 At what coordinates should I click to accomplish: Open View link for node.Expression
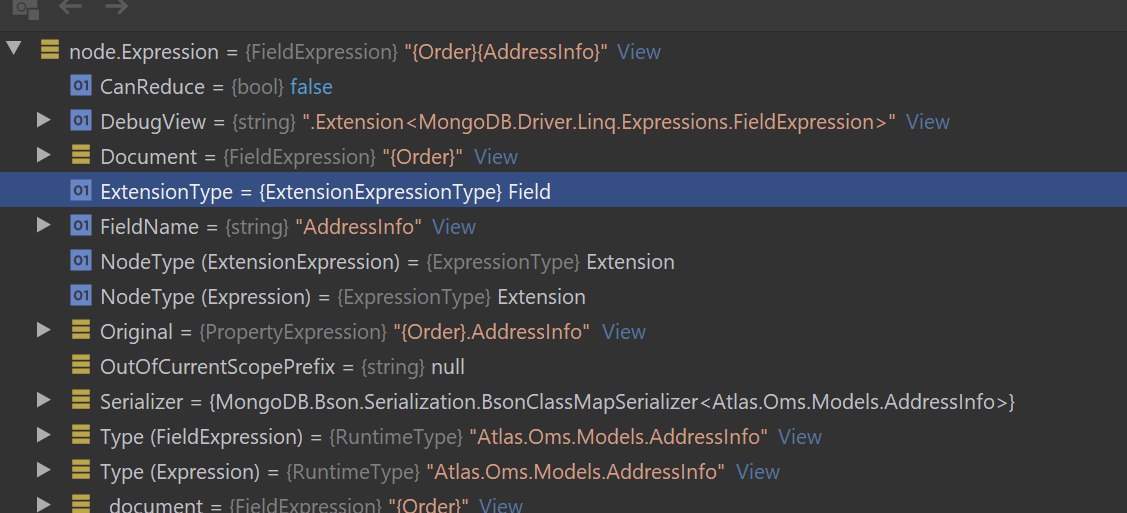point(639,52)
